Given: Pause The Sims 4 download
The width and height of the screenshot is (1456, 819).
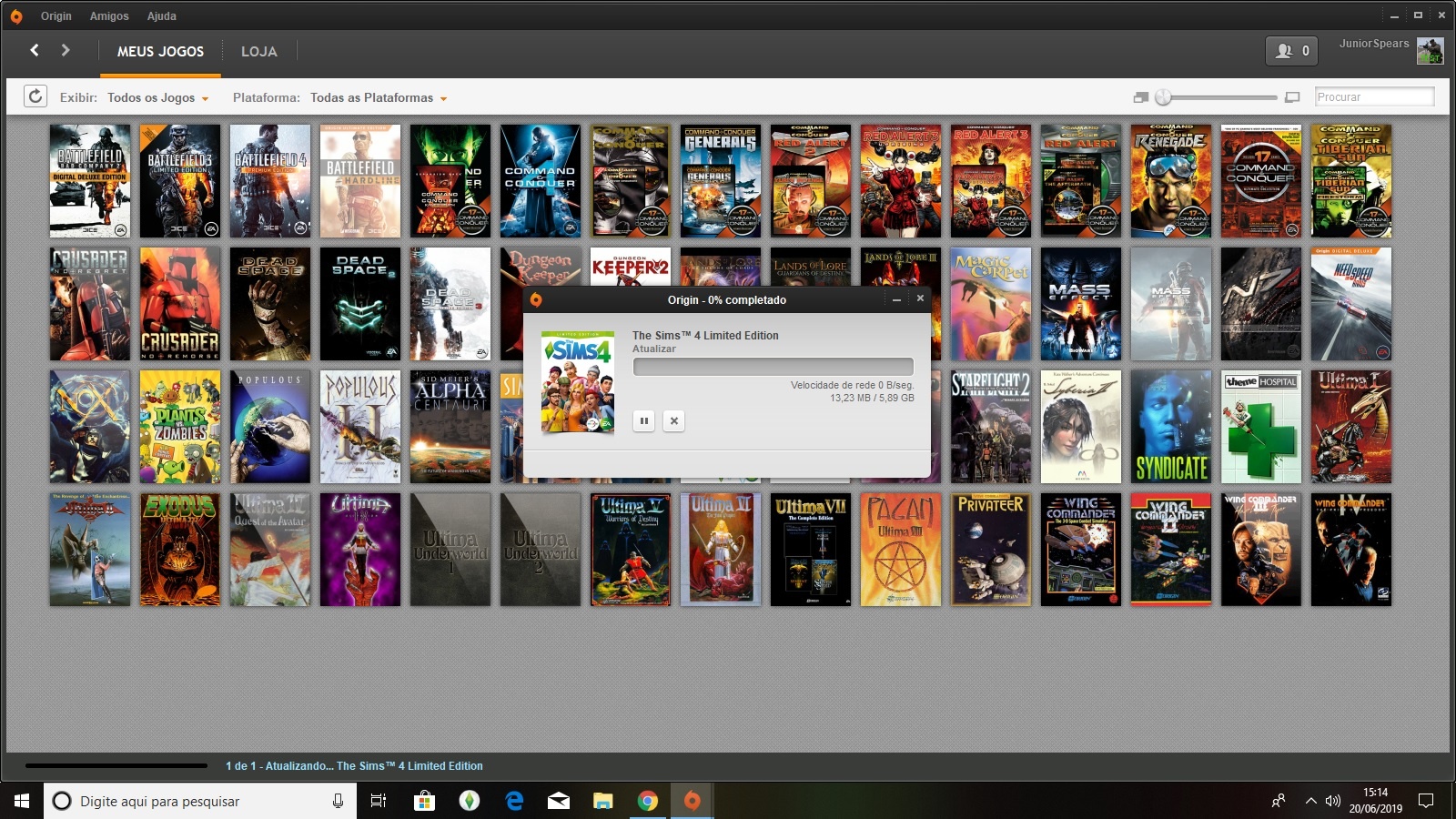Looking at the screenshot, I should [x=644, y=420].
